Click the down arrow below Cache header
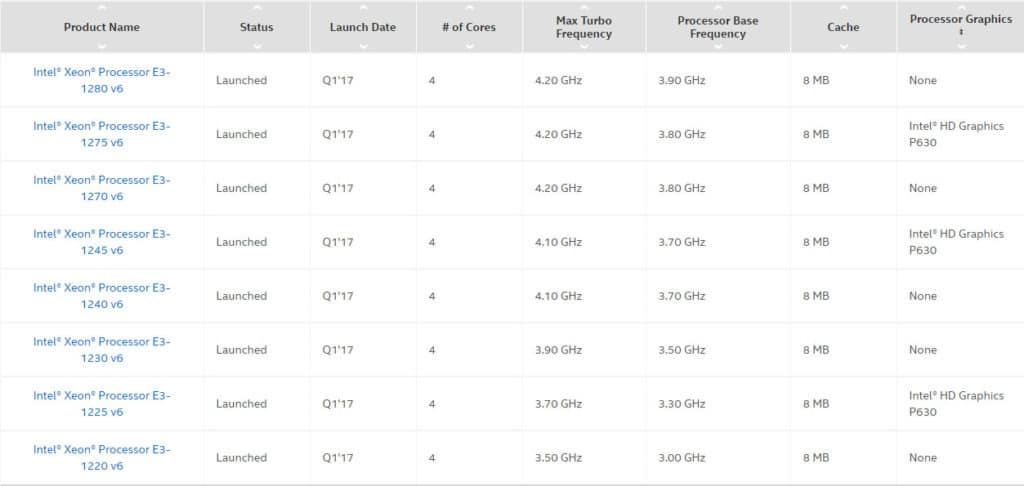This screenshot has height=486, width=1024. pos(843,46)
